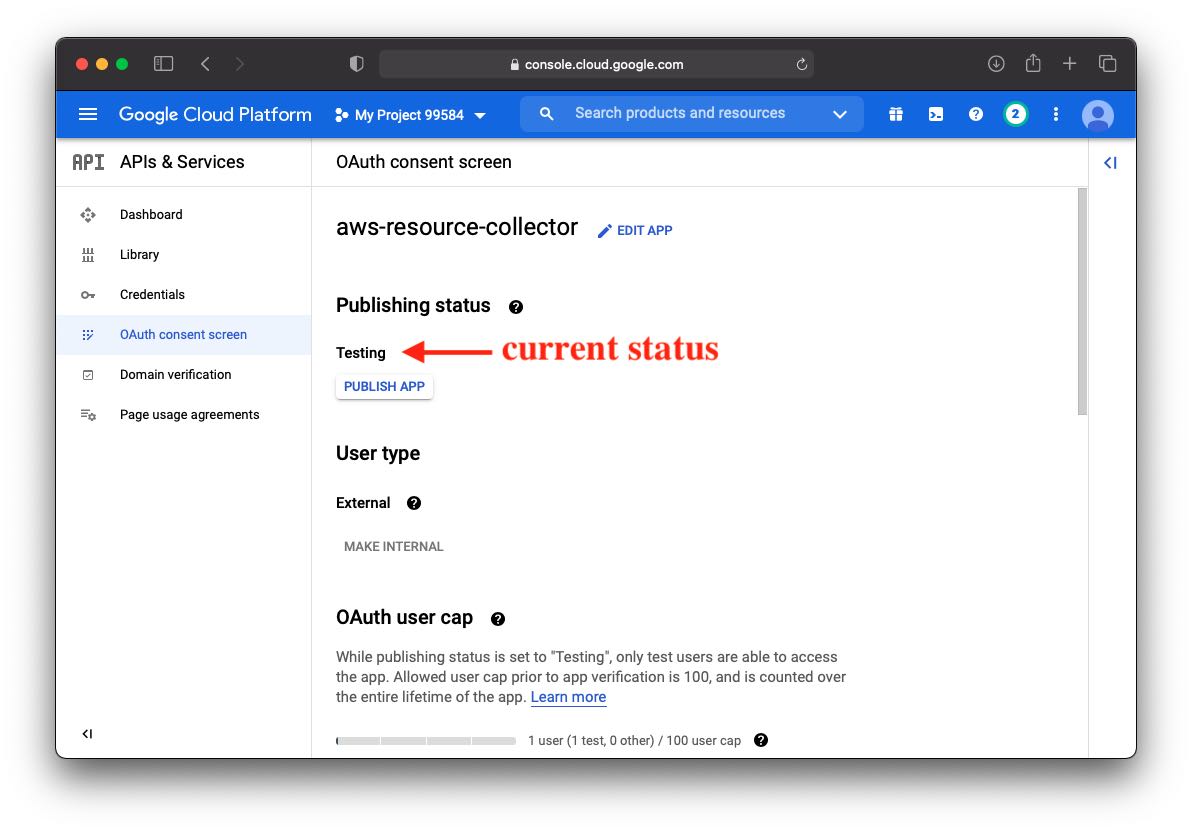Click the API logo beside APIs & Services
The width and height of the screenshot is (1192, 832).
coord(88,162)
